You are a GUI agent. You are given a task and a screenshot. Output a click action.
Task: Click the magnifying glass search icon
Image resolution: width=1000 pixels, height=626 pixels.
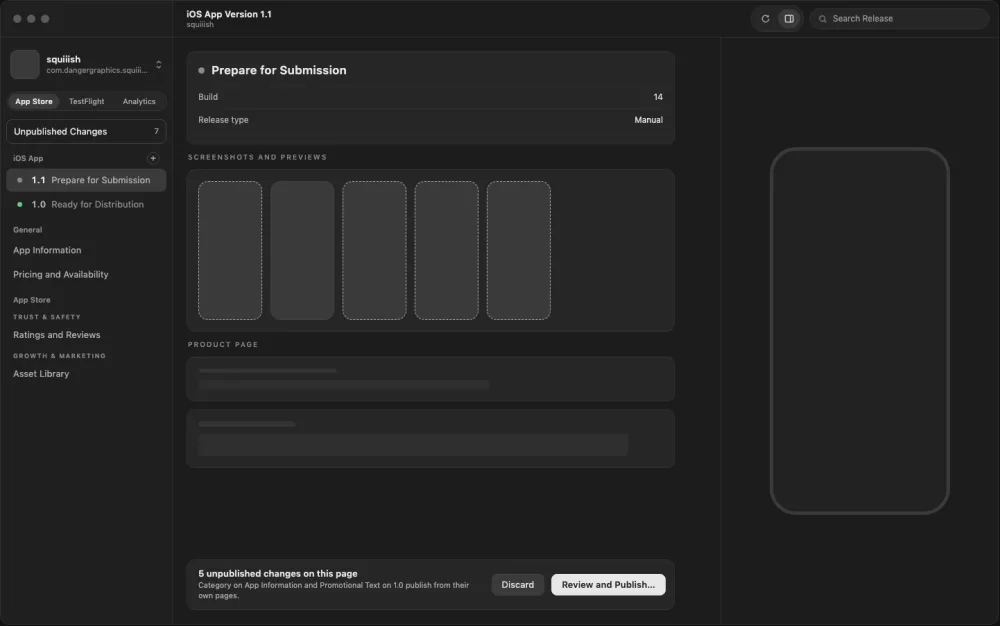[x=822, y=19]
